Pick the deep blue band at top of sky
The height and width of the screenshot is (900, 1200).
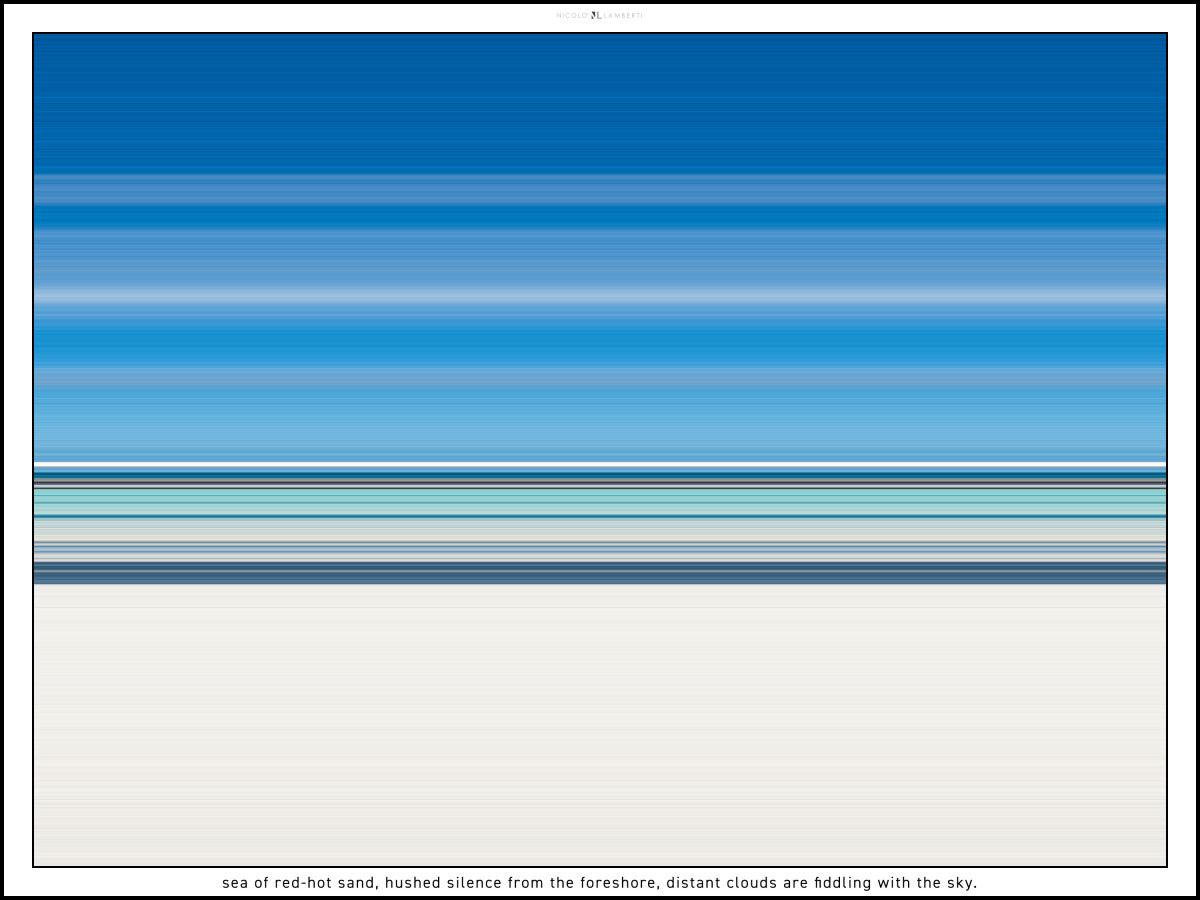pos(600,100)
